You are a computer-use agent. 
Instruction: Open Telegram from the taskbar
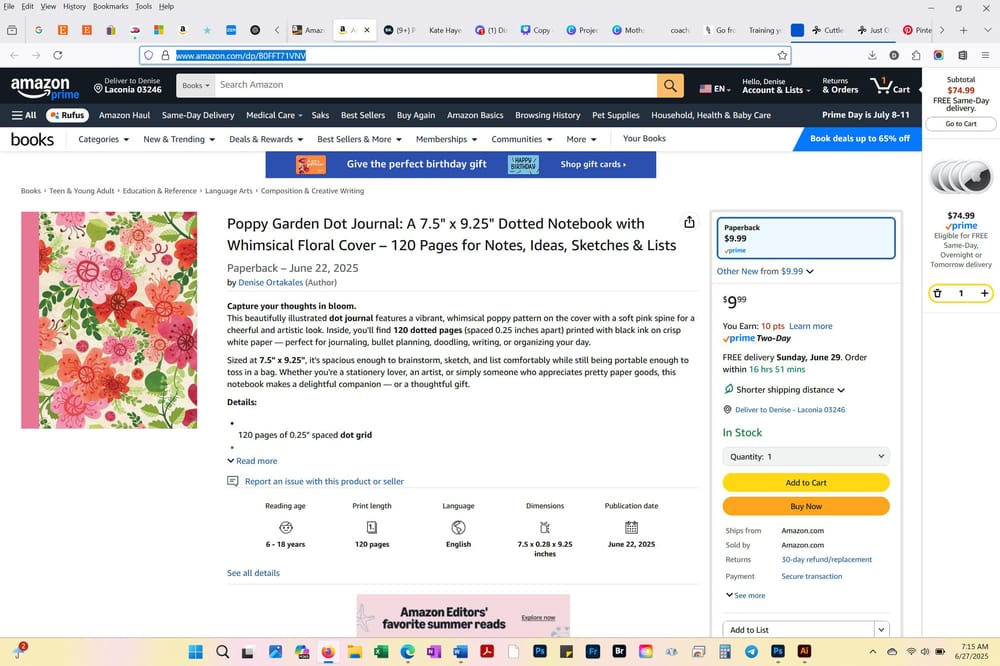pyautogui.click(x=751, y=651)
